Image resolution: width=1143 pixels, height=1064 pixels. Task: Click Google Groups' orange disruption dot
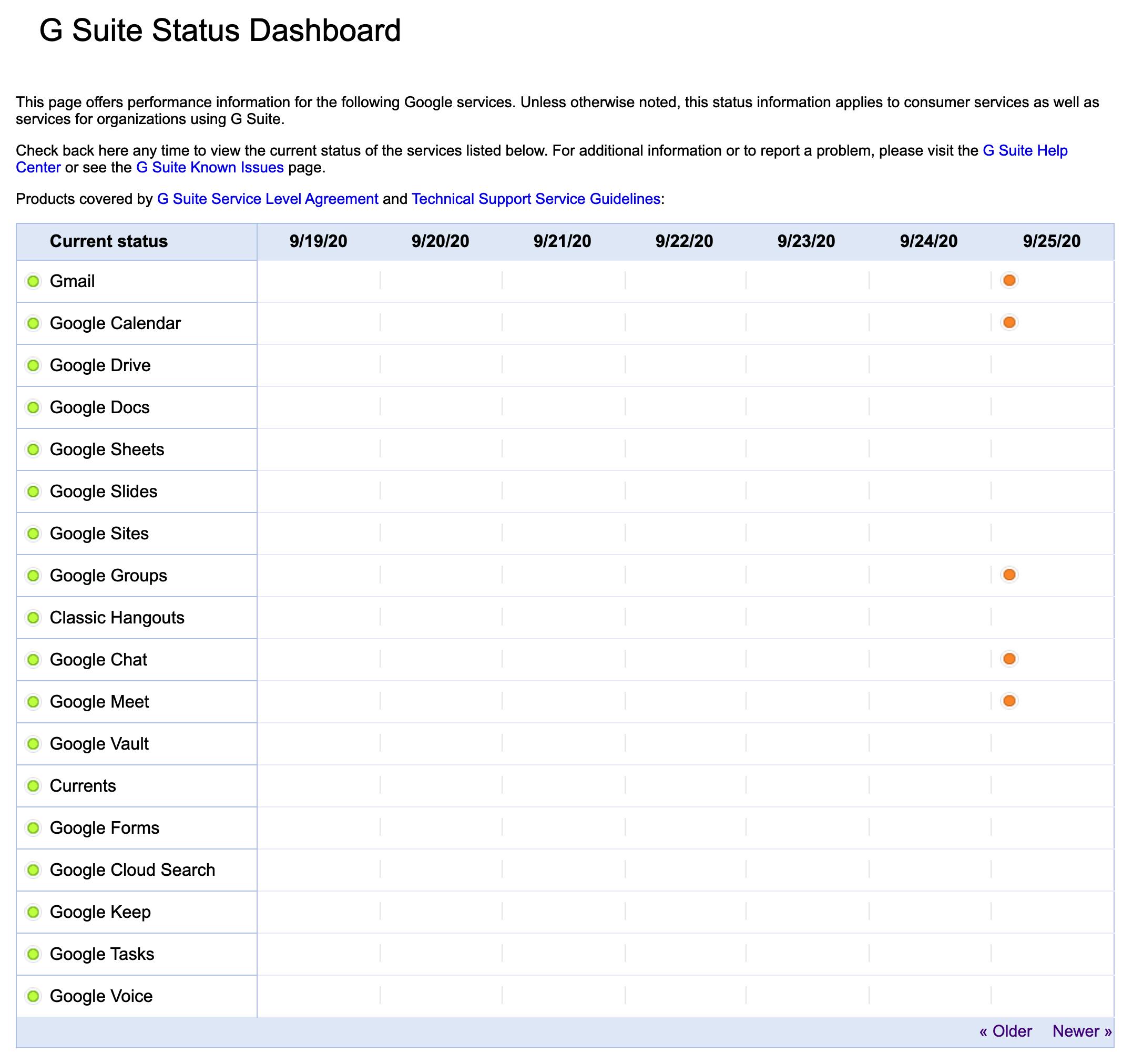tap(1009, 574)
